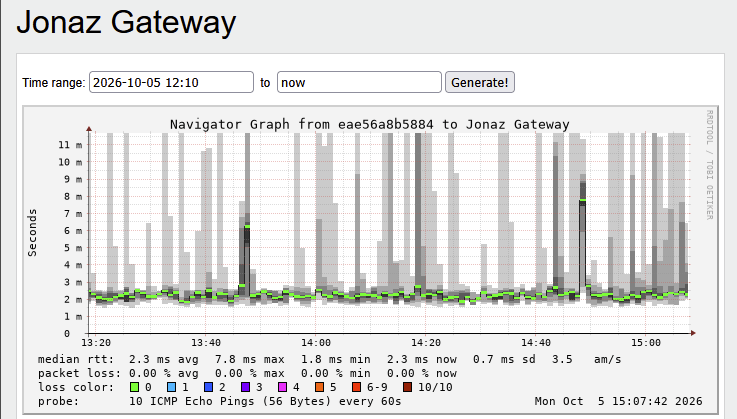737x419 pixels.
Task: Click the '0.7 ms sd' value
Action: pos(504,359)
